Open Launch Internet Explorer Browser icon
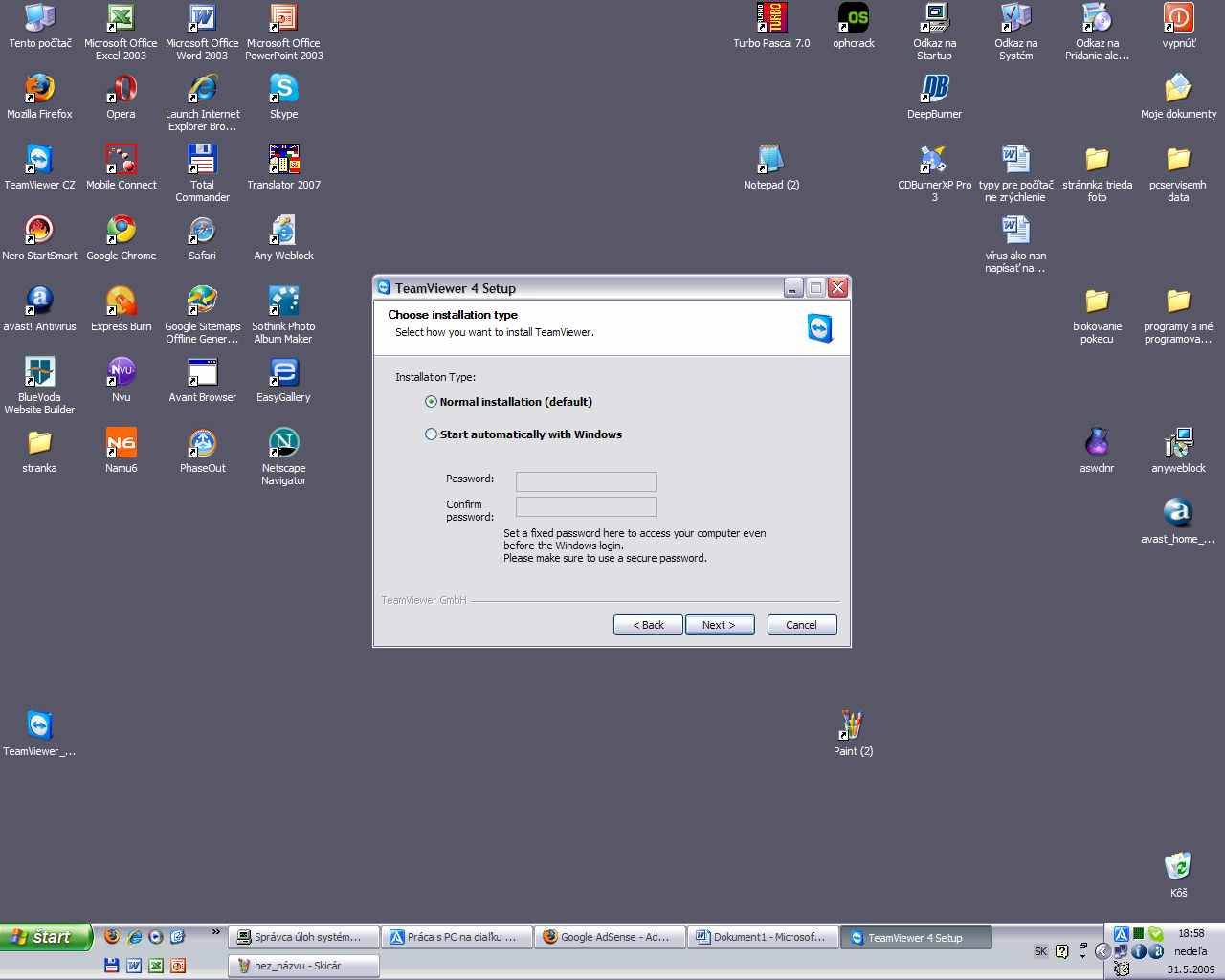This screenshot has width=1225, height=980. click(x=202, y=89)
